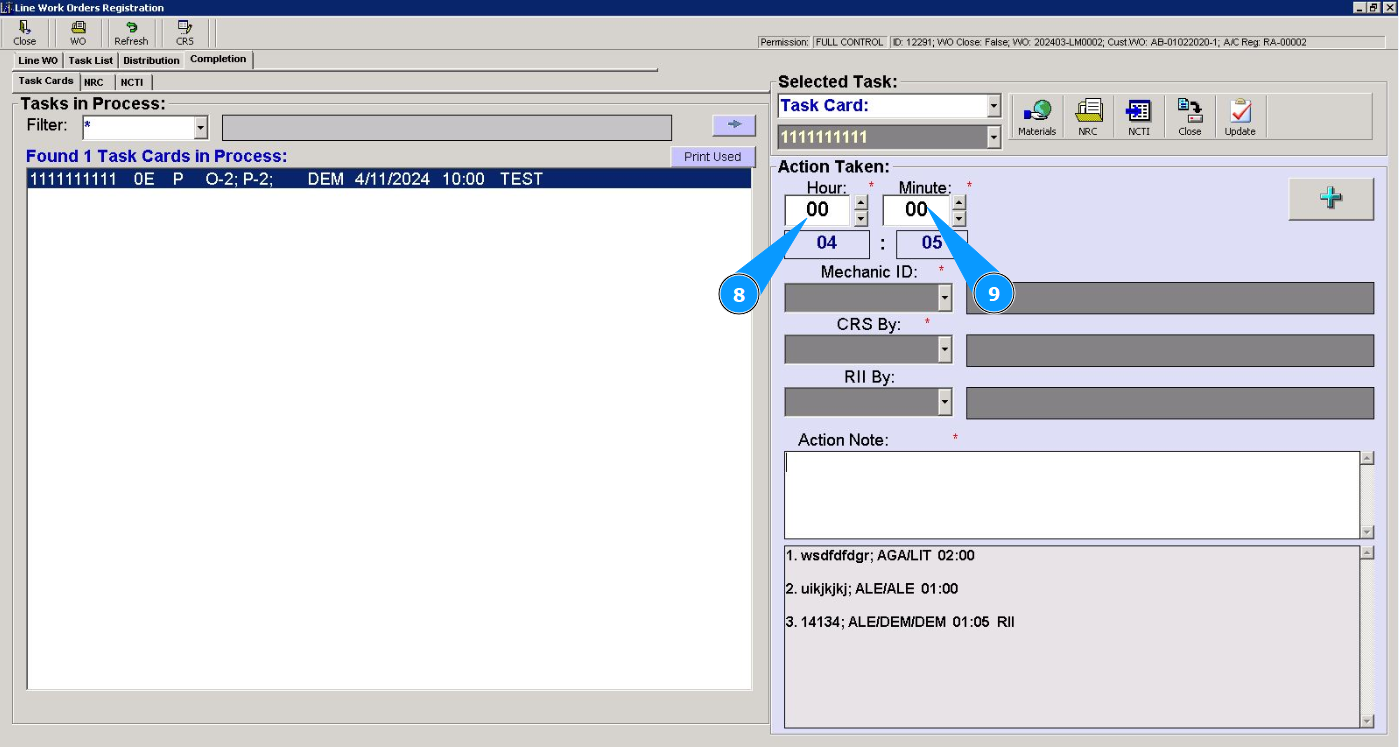Open Materials for the selected task
Viewport: 1399px width, 747px height.
pyautogui.click(x=1037, y=118)
